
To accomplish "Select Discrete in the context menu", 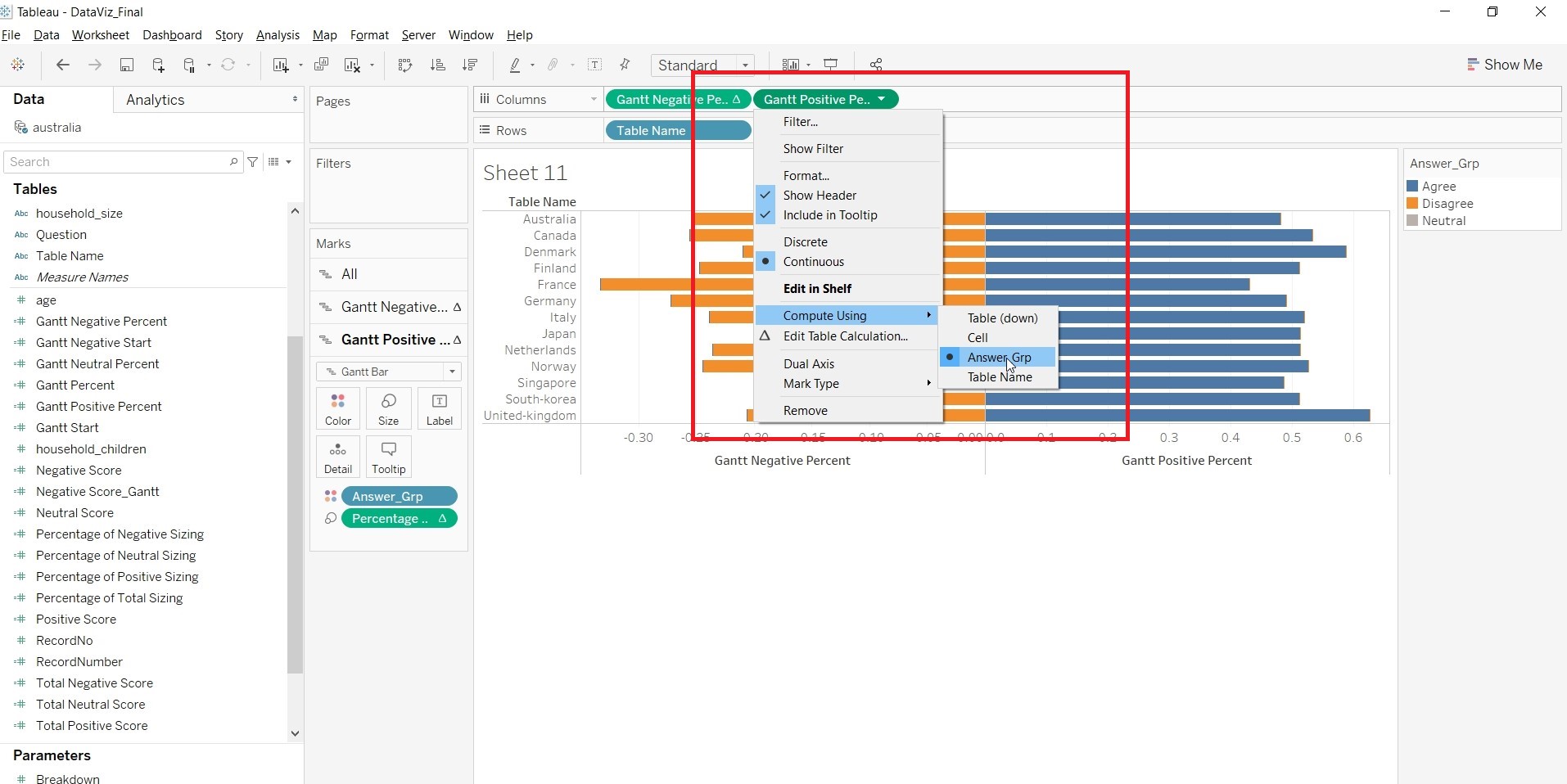I will pyautogui.click(x=805, y=242).
